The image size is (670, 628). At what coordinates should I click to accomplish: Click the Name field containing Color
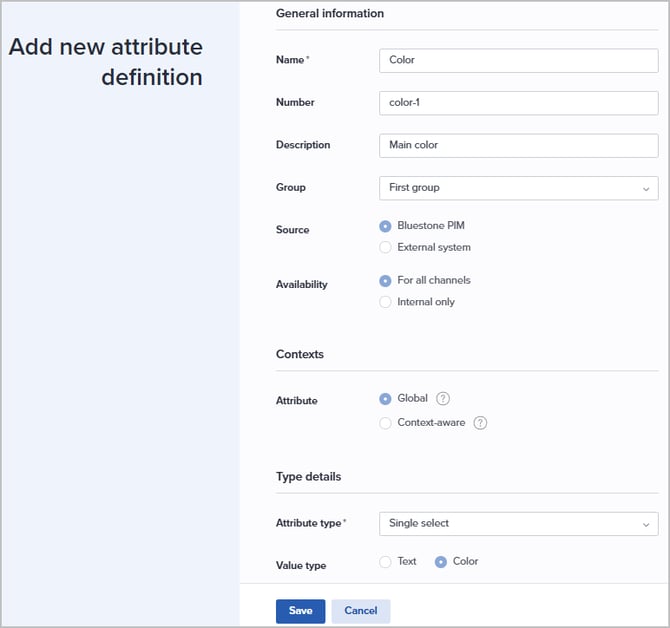coord(518,60)
